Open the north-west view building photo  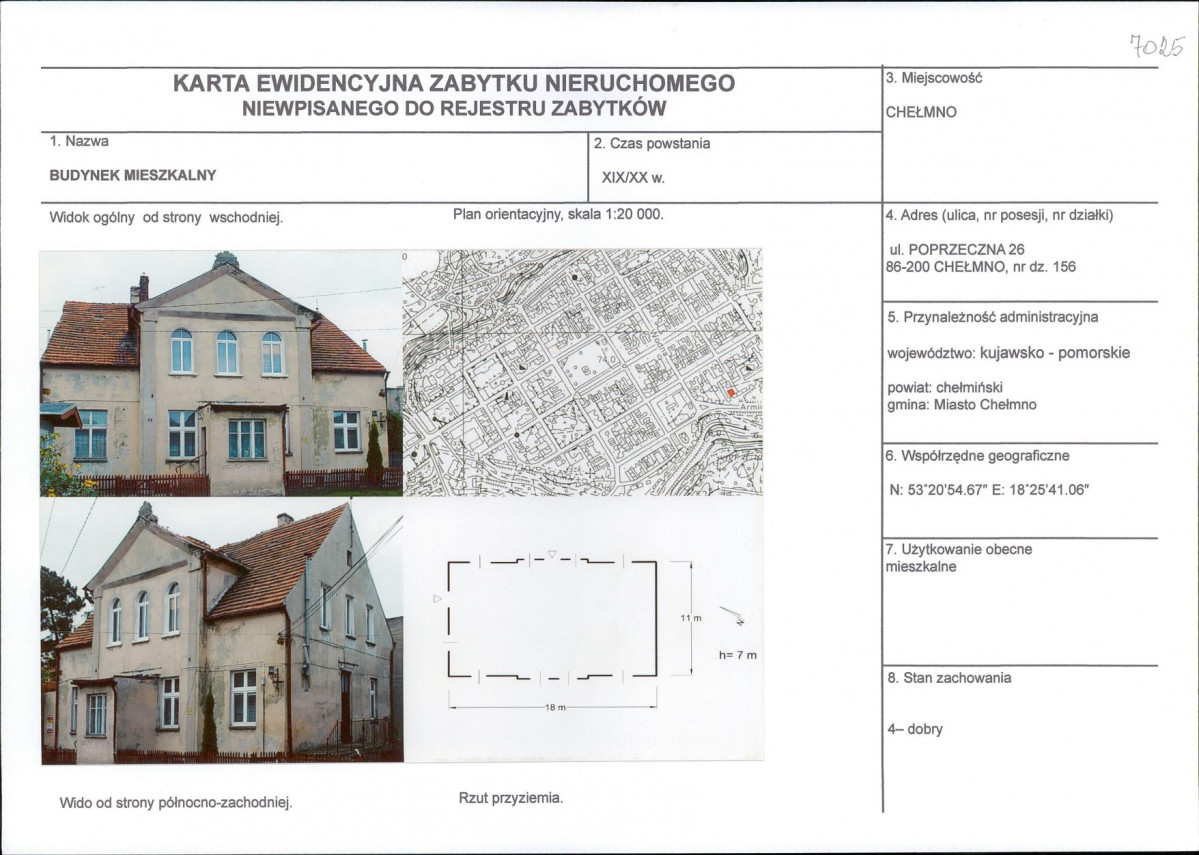(222, 631)
